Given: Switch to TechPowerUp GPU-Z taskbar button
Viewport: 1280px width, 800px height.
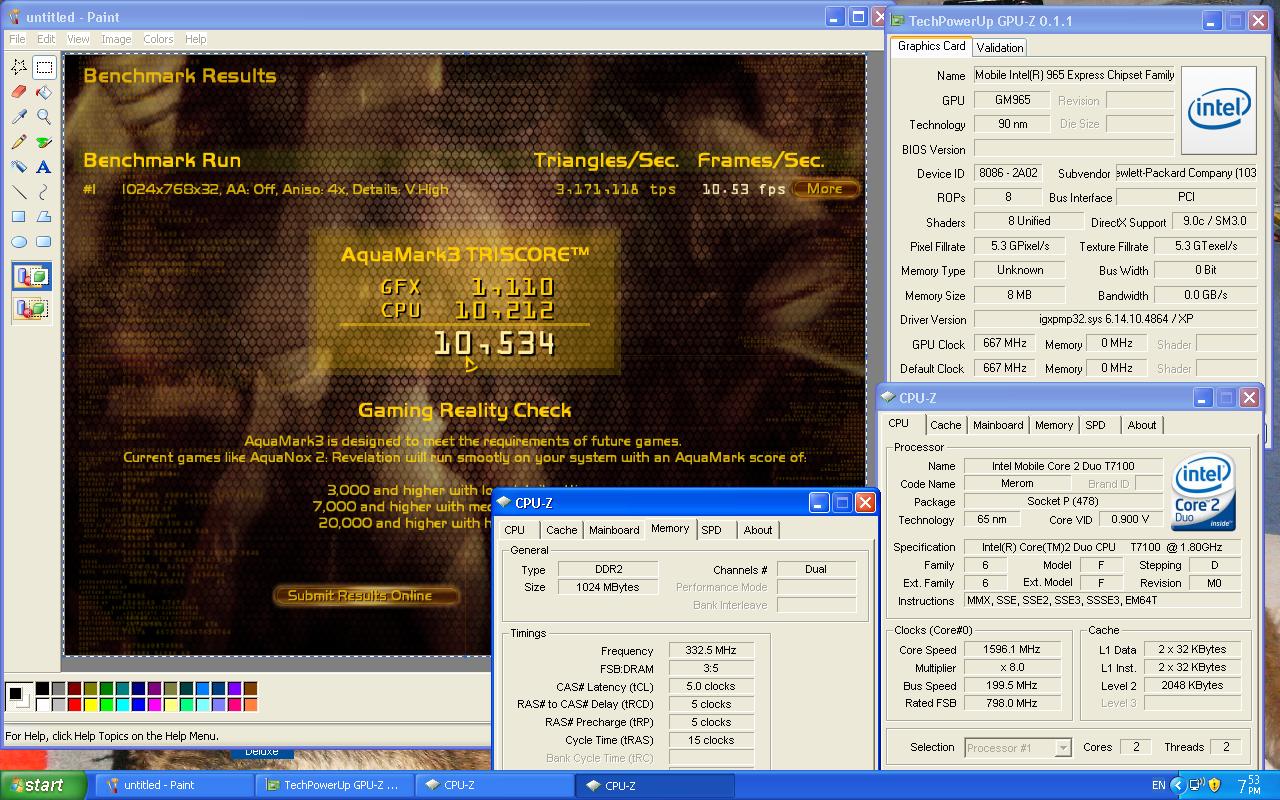Looking at the screenshot, I should click(335, 785).
